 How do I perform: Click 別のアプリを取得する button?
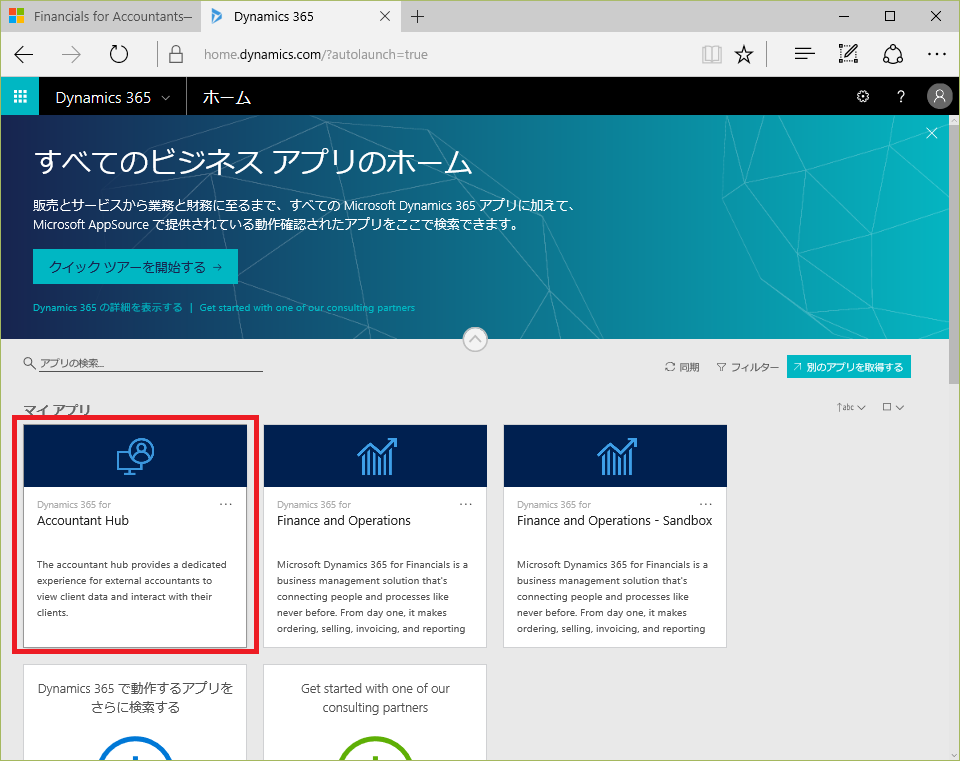tap(849, 367)
